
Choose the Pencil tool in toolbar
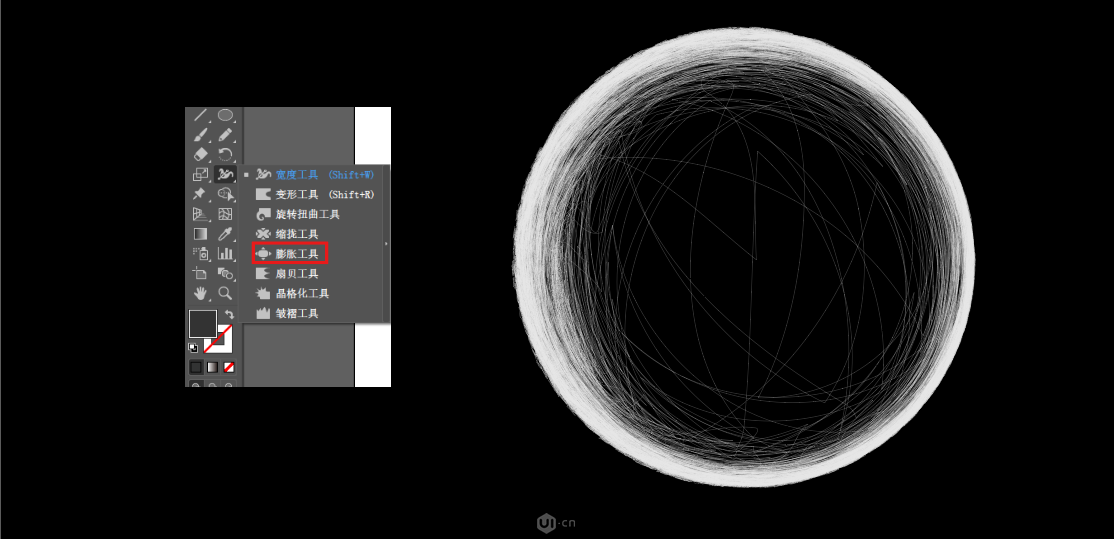point(226,135)
